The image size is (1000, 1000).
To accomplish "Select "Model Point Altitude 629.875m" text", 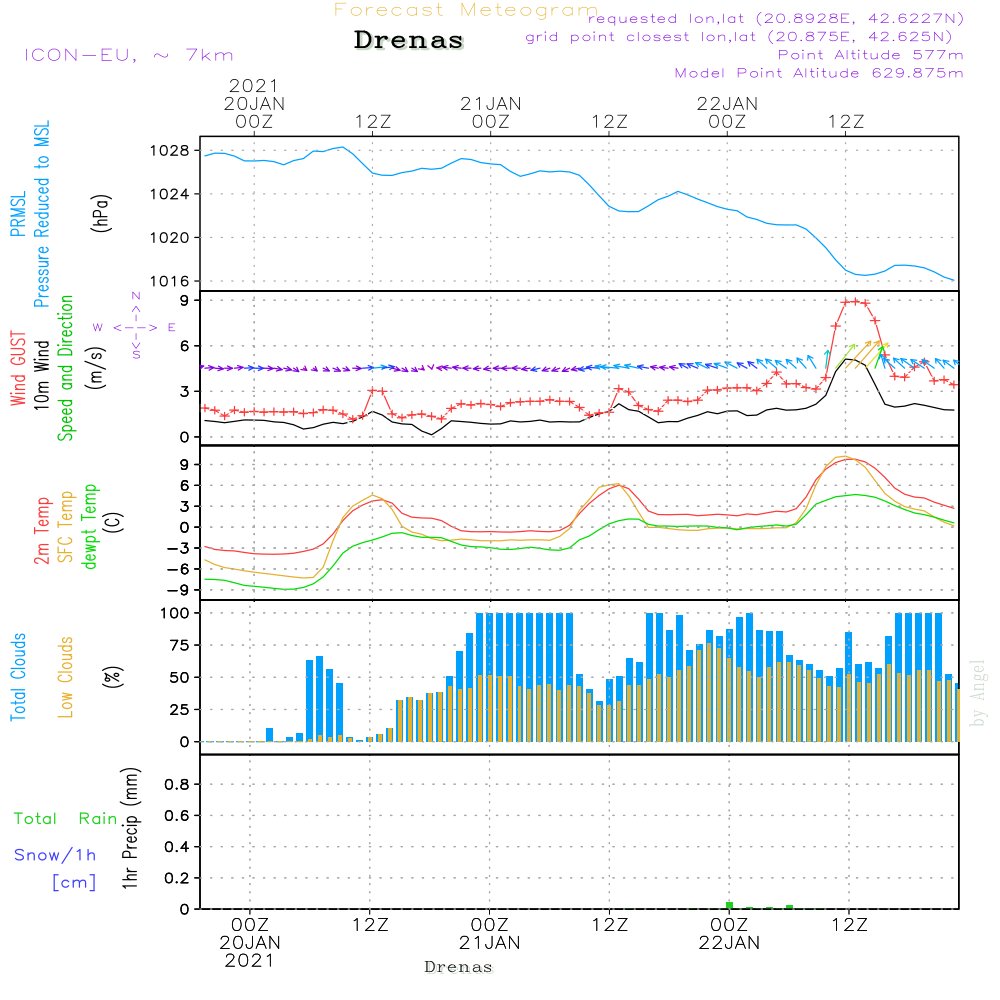I will (x=819, y=73).
